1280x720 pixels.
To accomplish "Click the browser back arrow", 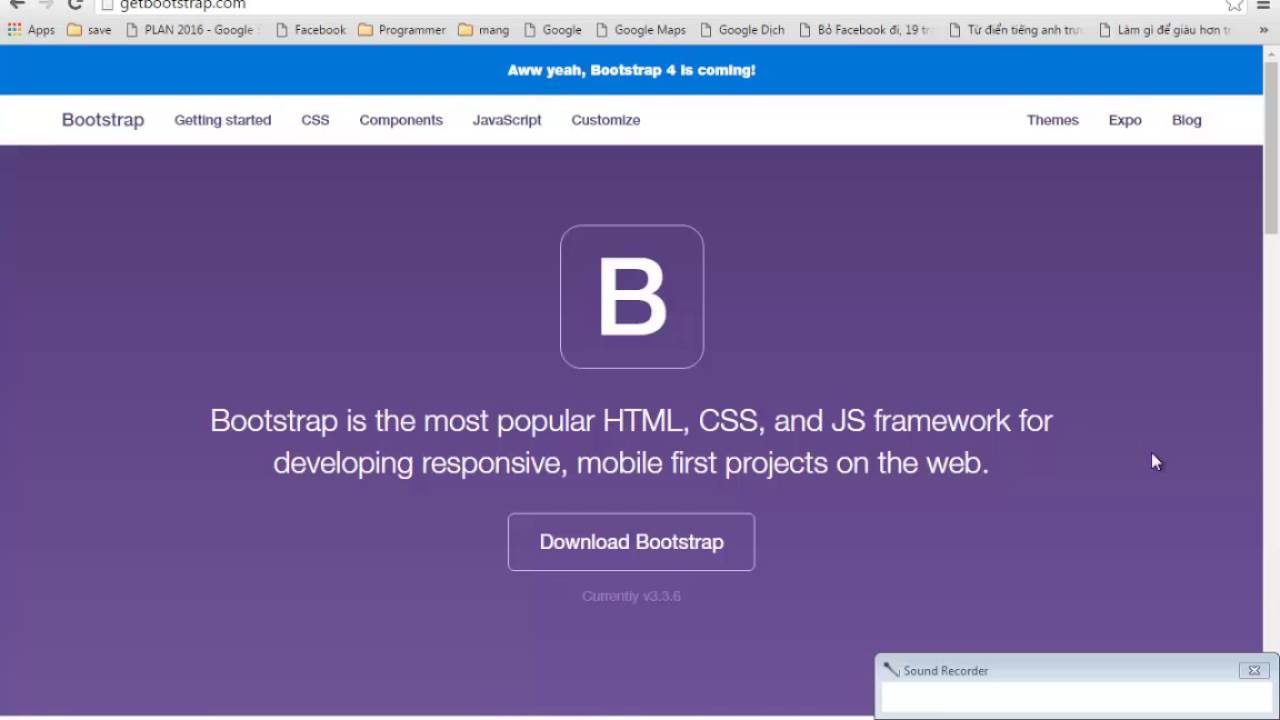I will (17, 4).
